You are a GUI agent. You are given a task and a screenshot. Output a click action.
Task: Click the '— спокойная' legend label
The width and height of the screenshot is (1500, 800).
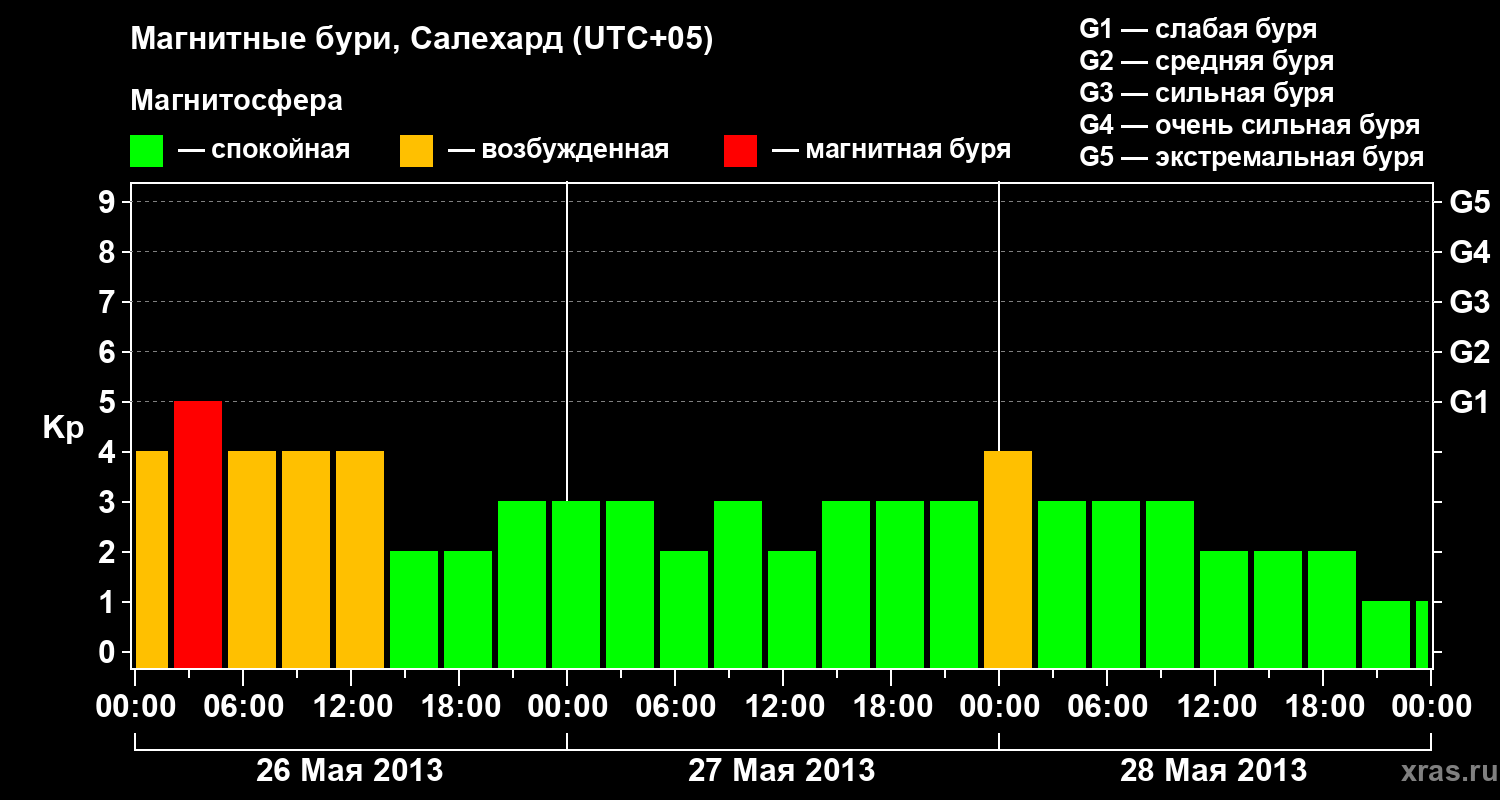[x=264, y=151]
